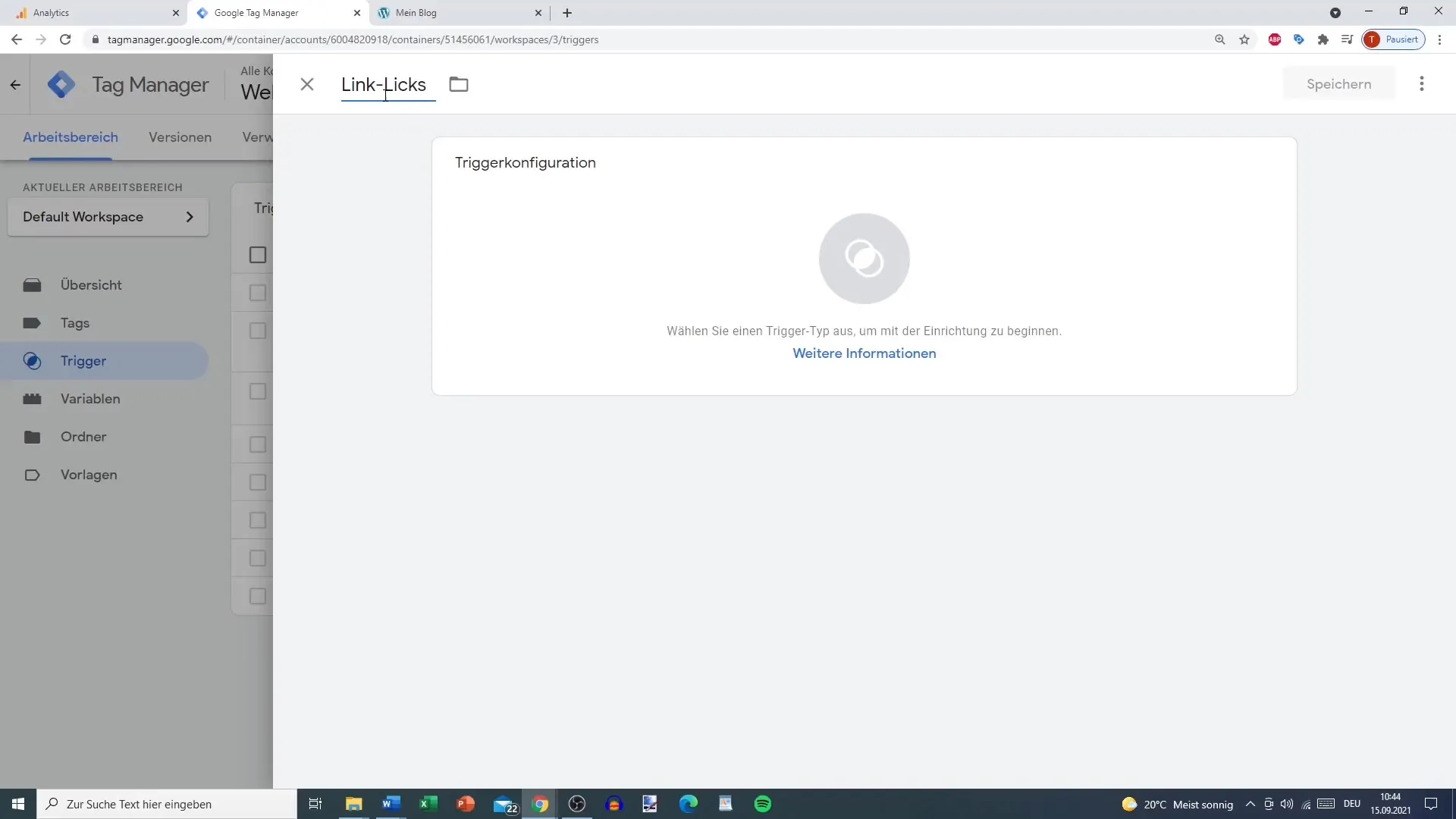Select the Tags sidebar icon
Image resolution: width=1456 pixels, height=819 pixels.
pyautogui.click(x=32, y=323)
